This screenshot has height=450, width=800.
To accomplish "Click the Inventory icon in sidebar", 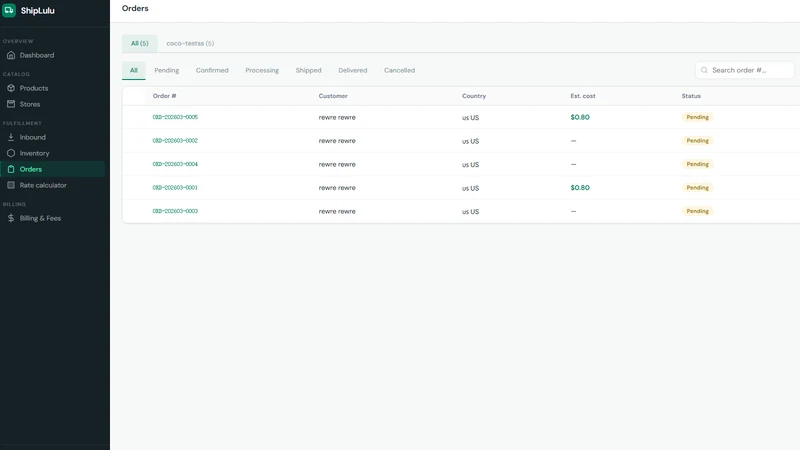I will point(11,153).
